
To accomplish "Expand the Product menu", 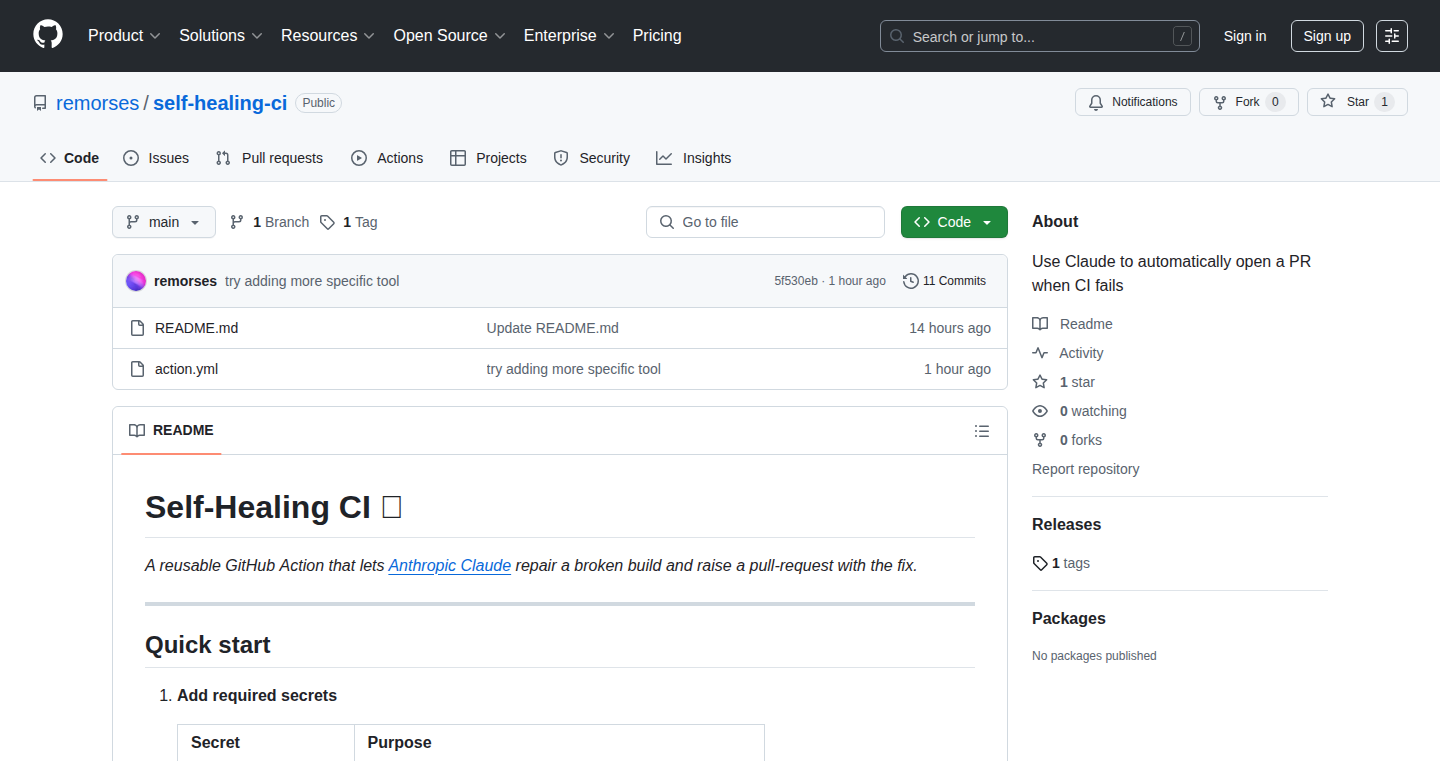I will 124,36.
